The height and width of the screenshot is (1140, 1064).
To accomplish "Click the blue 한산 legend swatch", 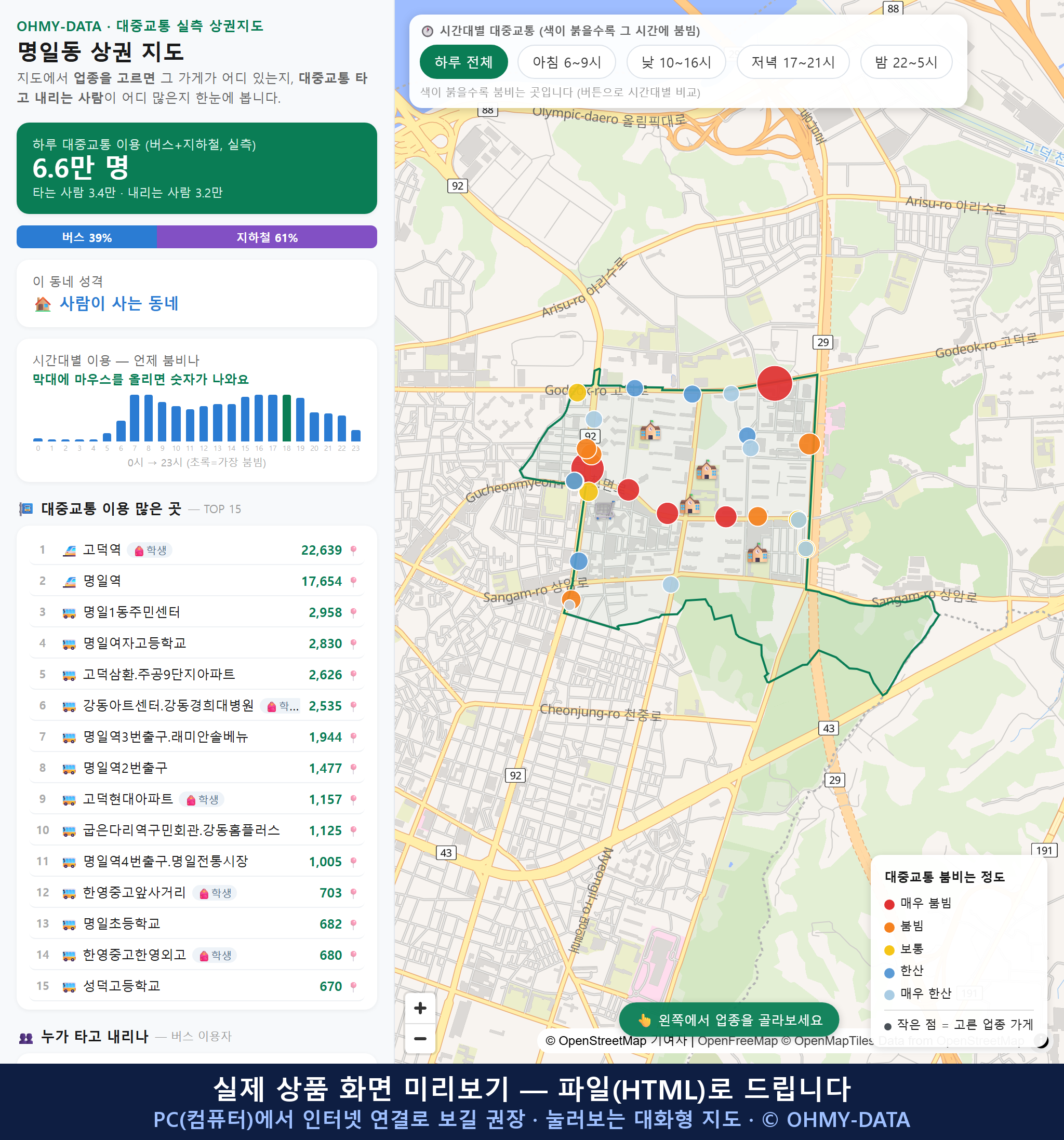I will tap(889, 973).
